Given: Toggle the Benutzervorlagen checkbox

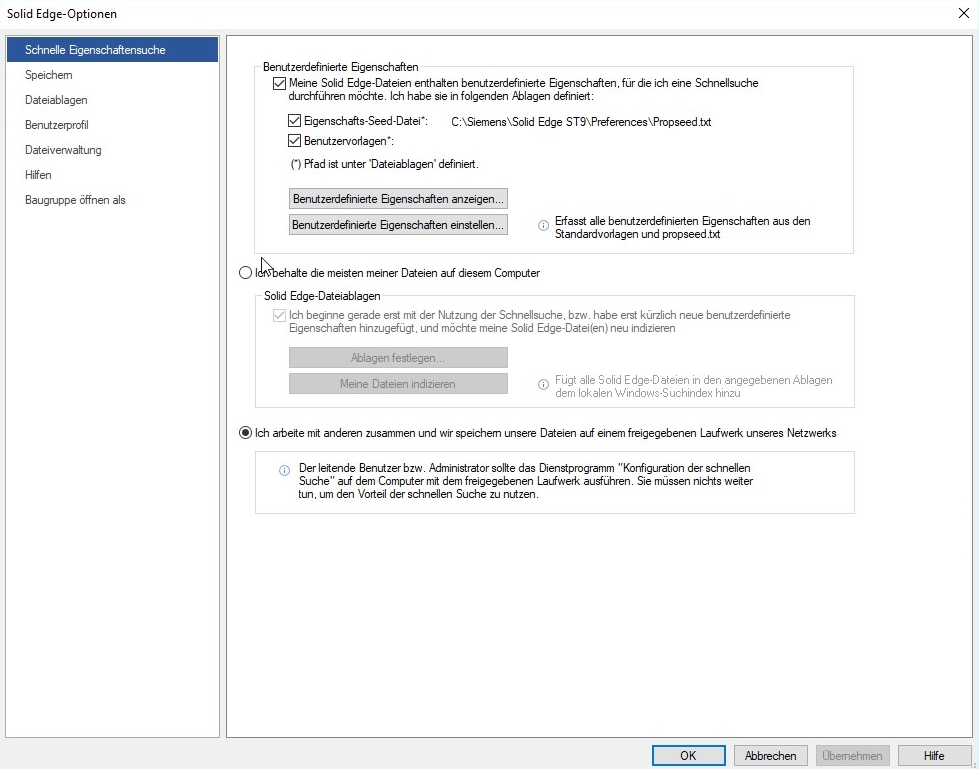Looking at the screenshot, I should (x=294, y=140).
